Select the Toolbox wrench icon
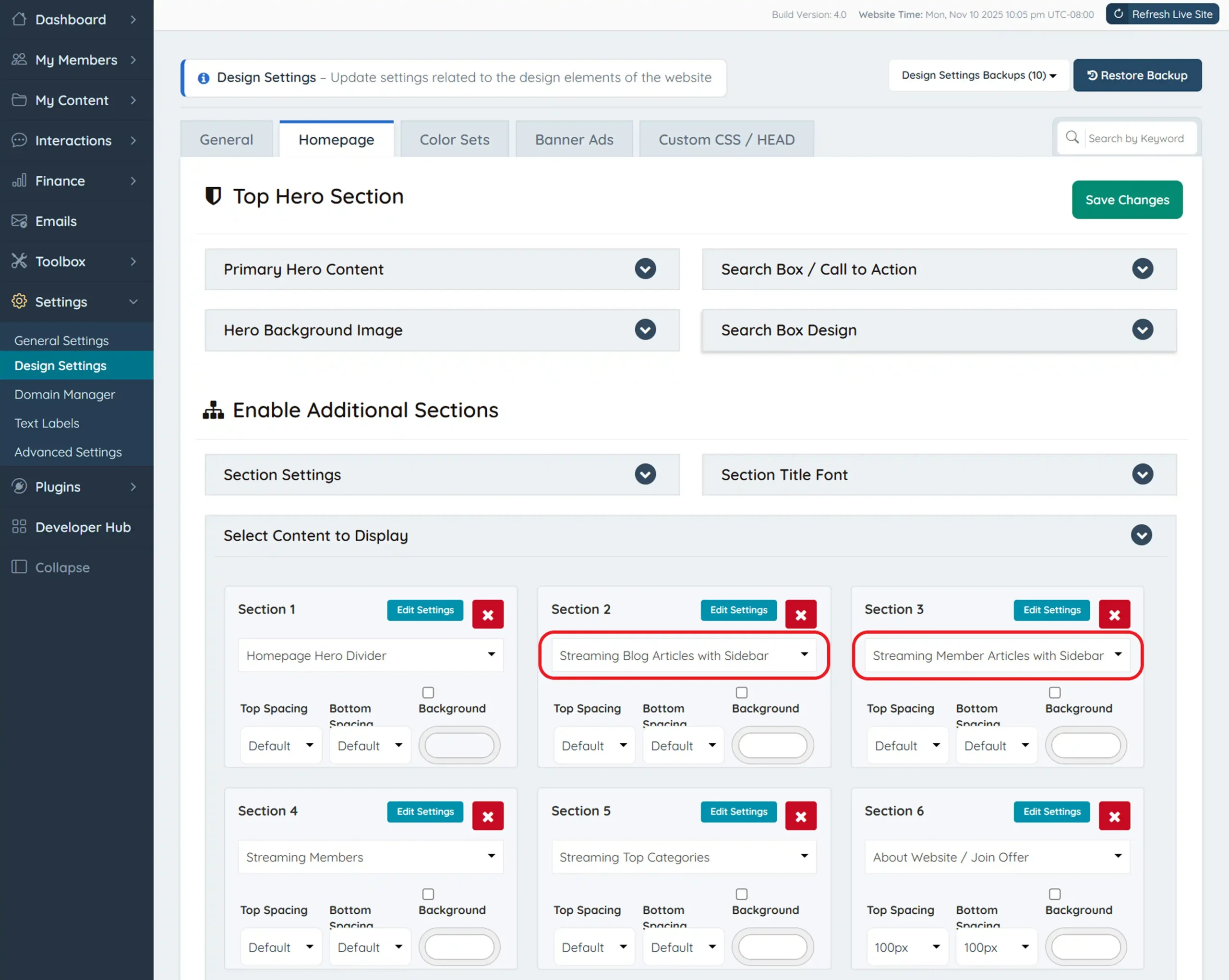 (19, 261)
